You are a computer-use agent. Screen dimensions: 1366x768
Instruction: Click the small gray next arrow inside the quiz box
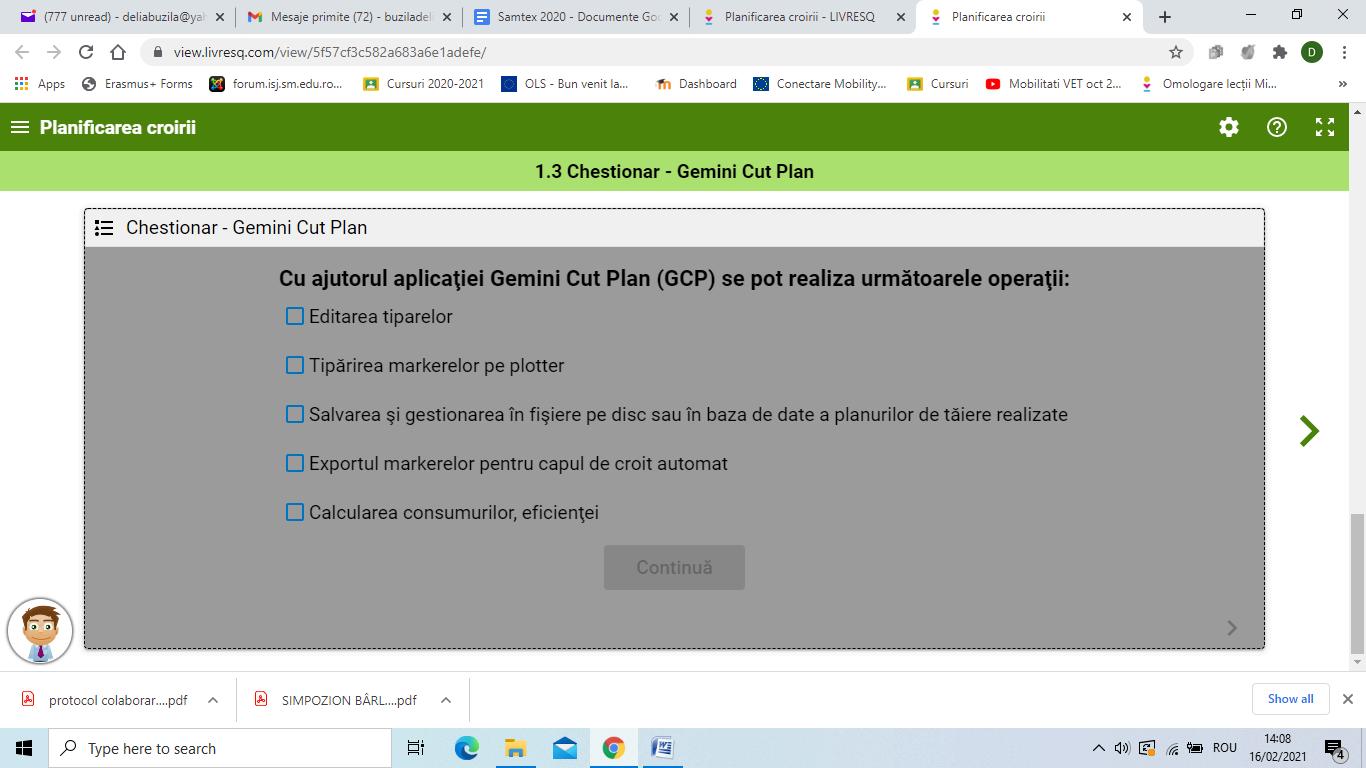[x=1232, y=627]
